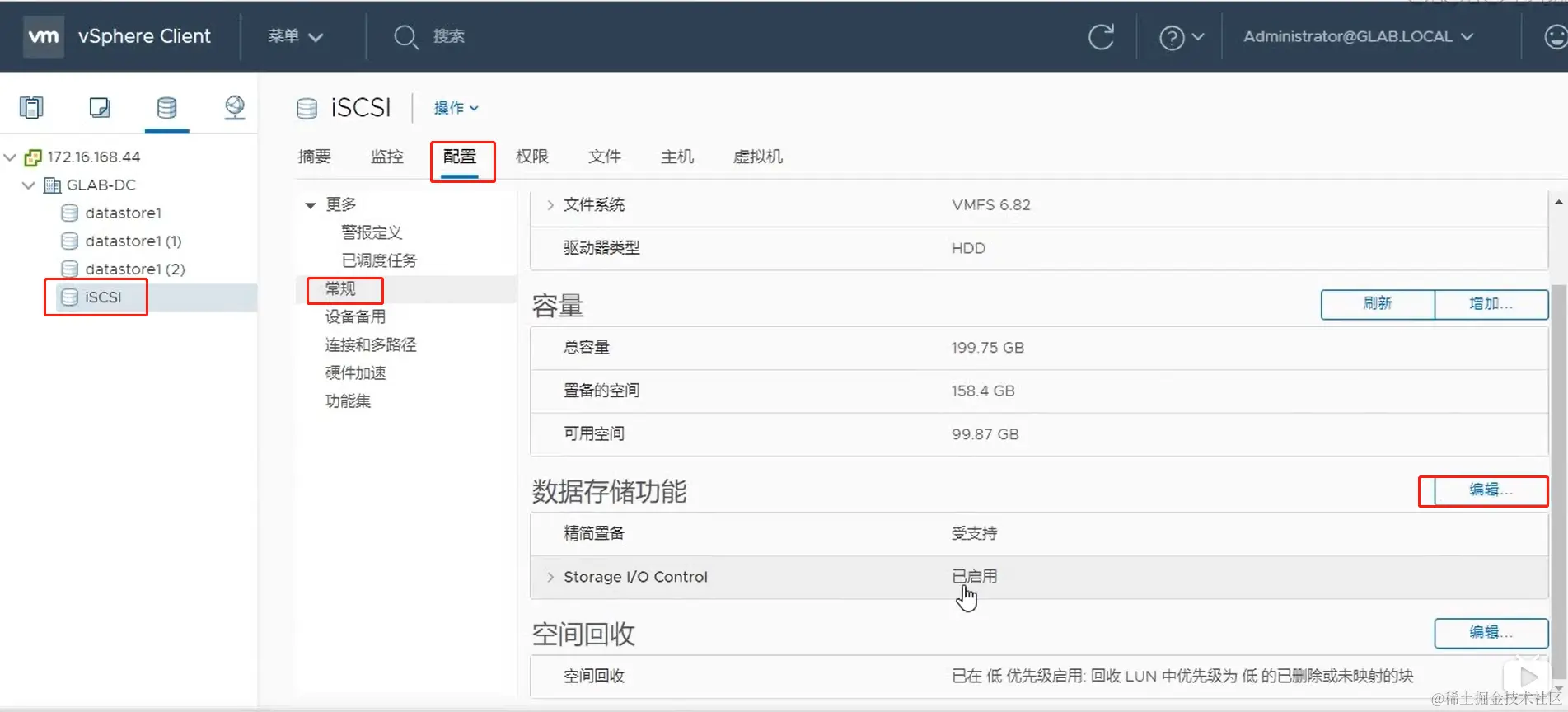Image resolution: width=1568 pixels, height=712 pixels.
Task: Open the 菜单 dropdown menu
Action: click(x=295, y=36)
